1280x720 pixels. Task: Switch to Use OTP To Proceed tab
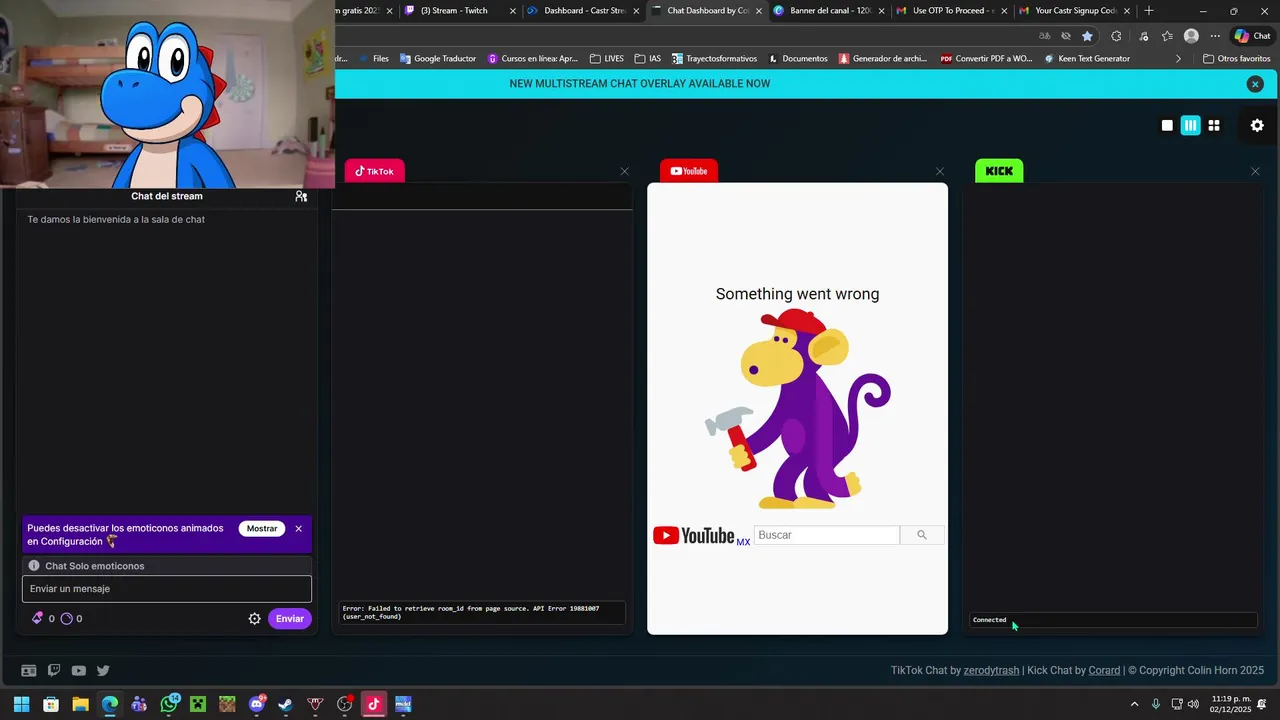951,11
